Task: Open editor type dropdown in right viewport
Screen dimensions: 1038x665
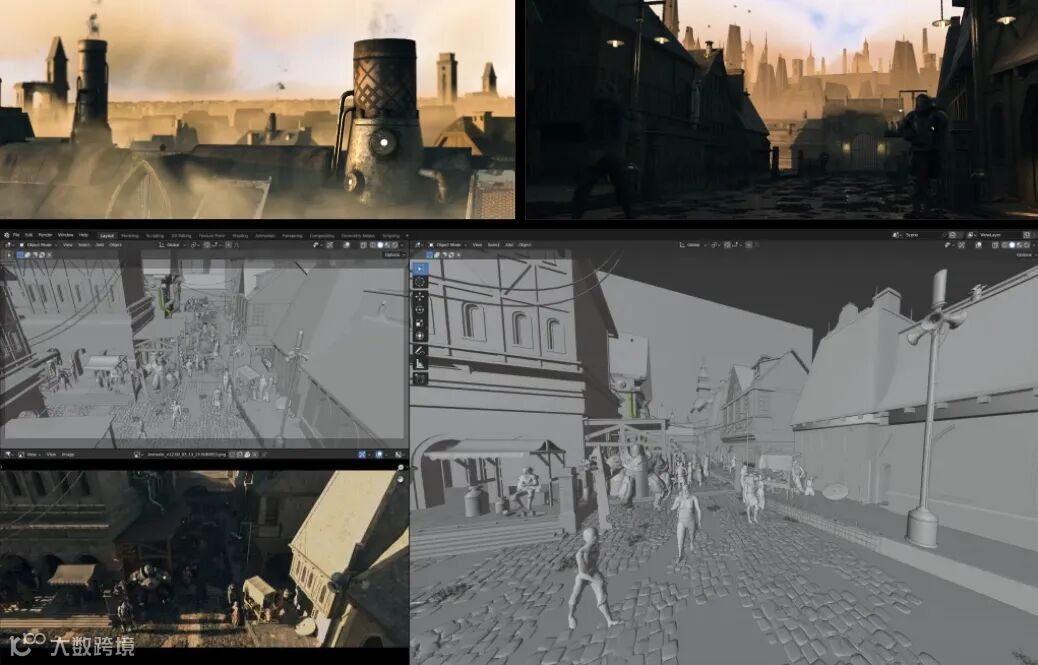Action: 418,245
